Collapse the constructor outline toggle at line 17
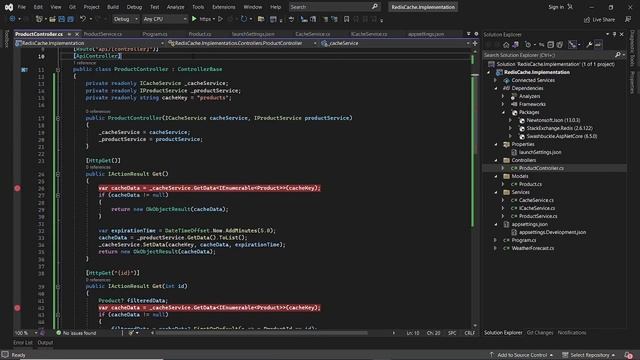 (x=58, y=118)
